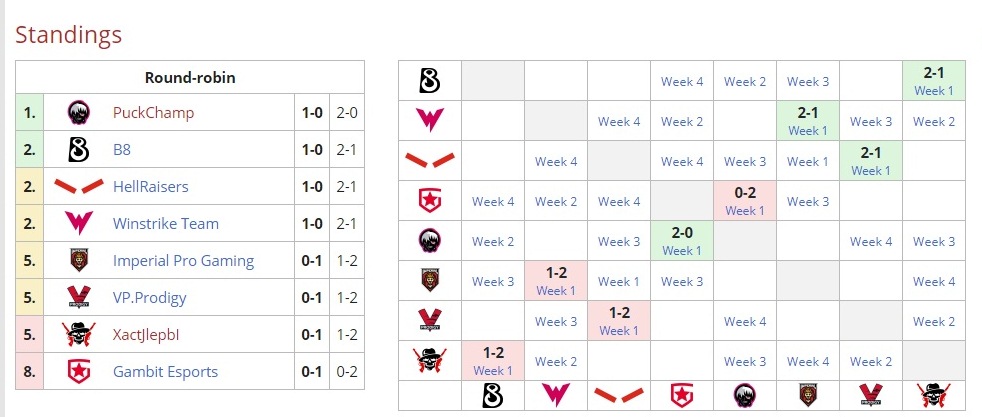Viewport: 982px width, 417px height.
Task: Open the Week 1 link under the 2-0 score
Action: point(681,251)
